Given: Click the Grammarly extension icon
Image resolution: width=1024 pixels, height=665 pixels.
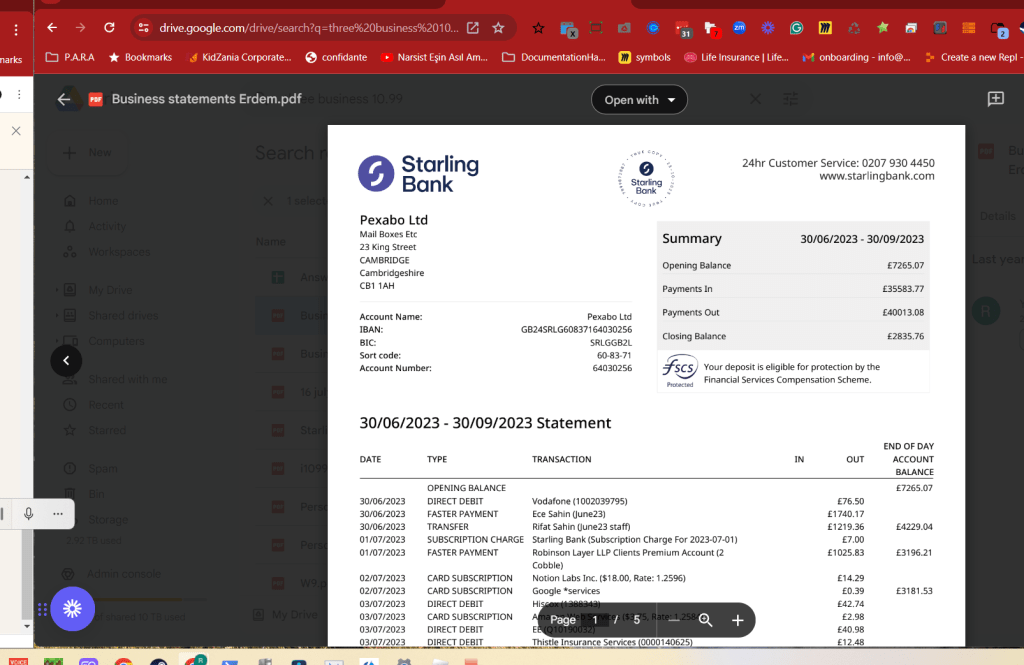Looking at the screenshot, I should point(796,28).
